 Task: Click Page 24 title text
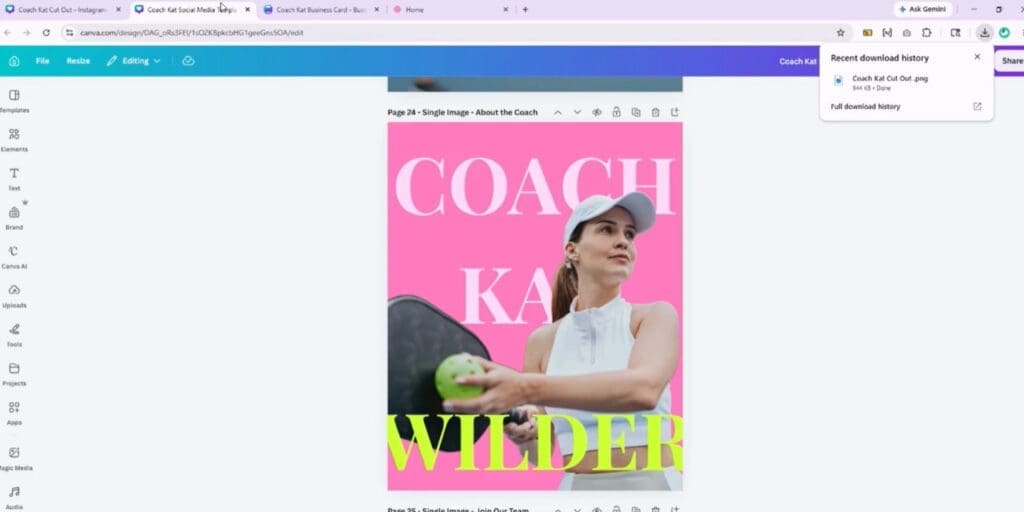coord(462,112)
